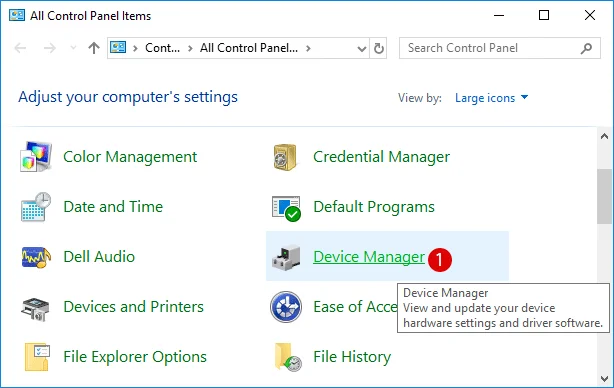The width and height of the screenshot is (614, 388).
Task: Click the scrollbar up arrow
Action: coord(605,136)
